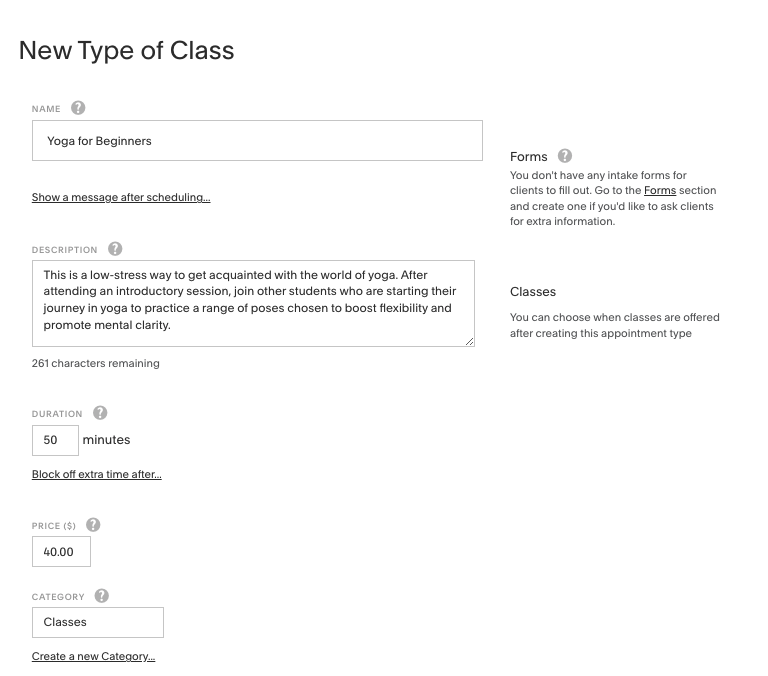
Task: Open the Forms section link
Action: [659, 190]
